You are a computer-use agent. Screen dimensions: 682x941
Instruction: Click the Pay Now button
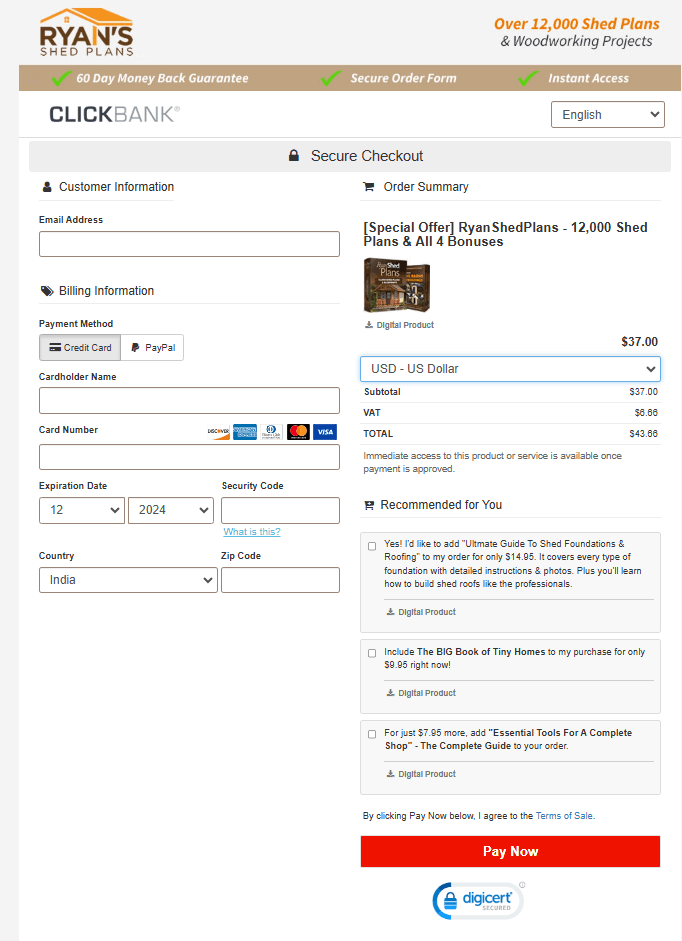(x=510, y=851)
